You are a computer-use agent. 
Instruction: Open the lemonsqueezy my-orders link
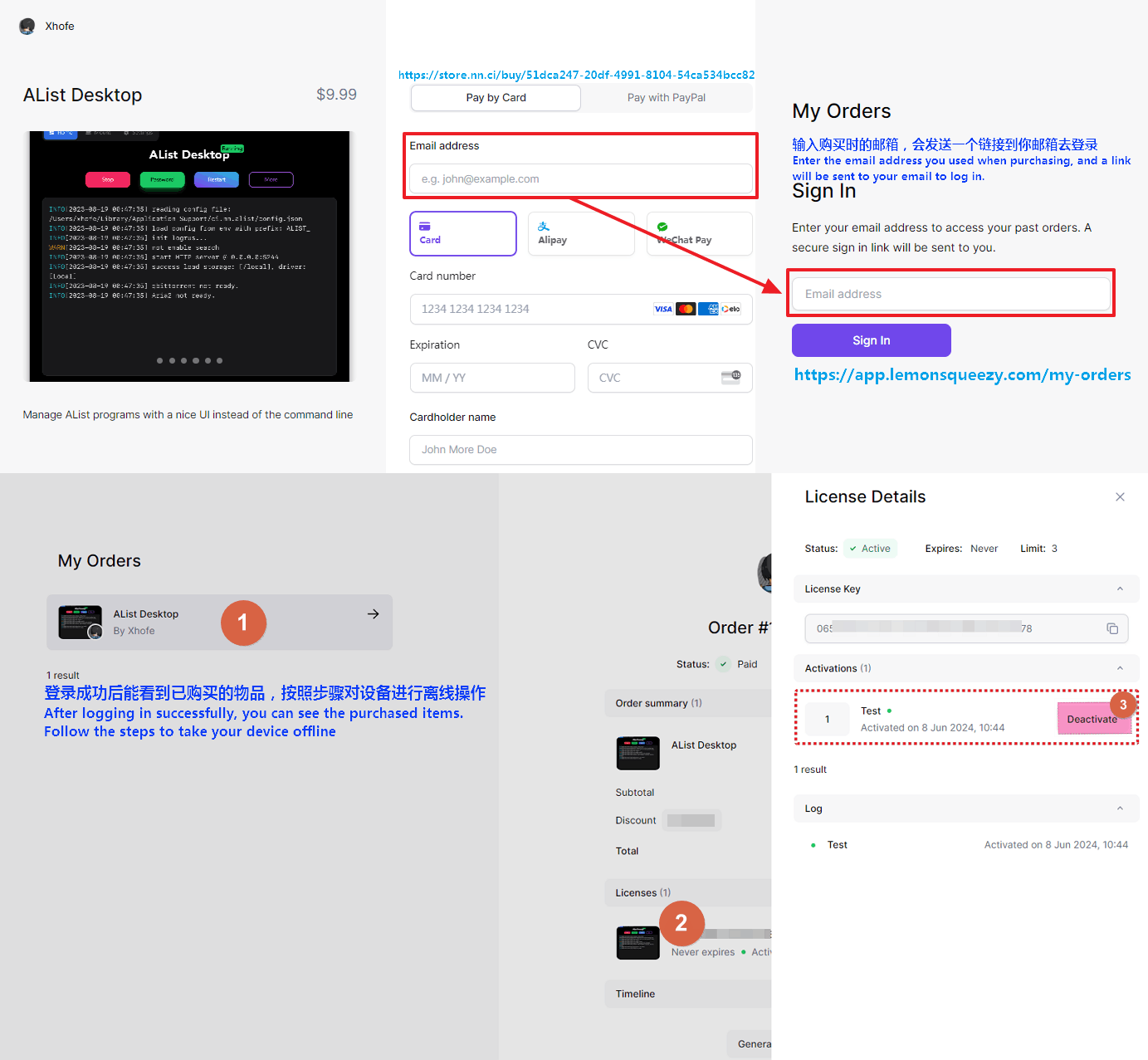(962, 375)
